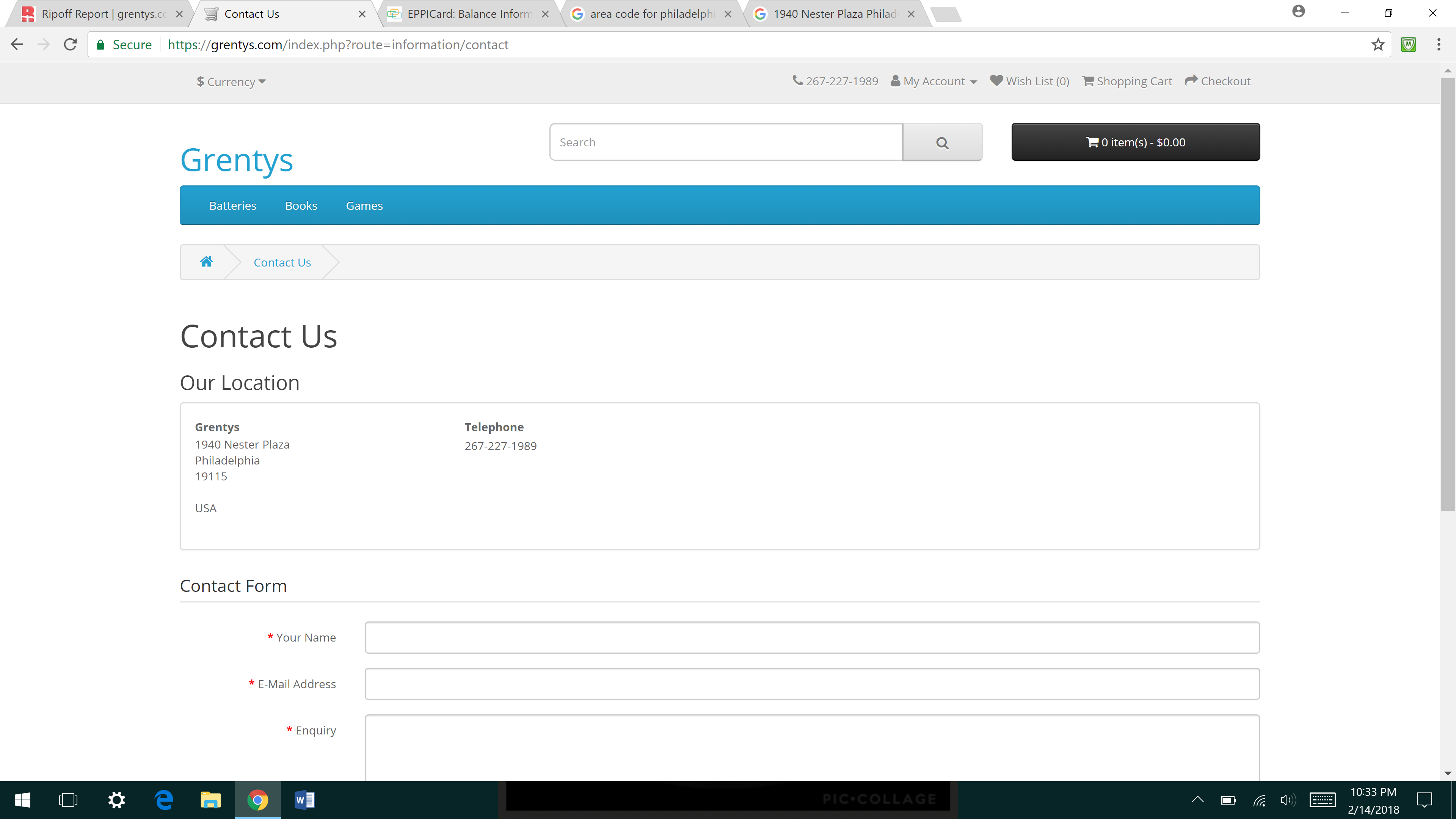Click the scrollbar down arrow
The image size is (1456, 819).
click(x=1448, y=773)
